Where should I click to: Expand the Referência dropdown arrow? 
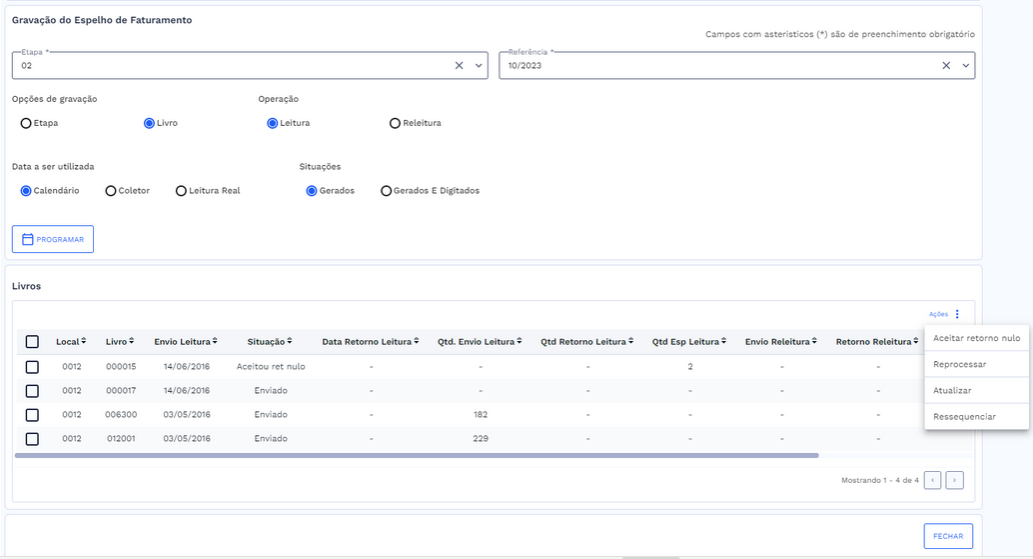[x=966, y=65]
